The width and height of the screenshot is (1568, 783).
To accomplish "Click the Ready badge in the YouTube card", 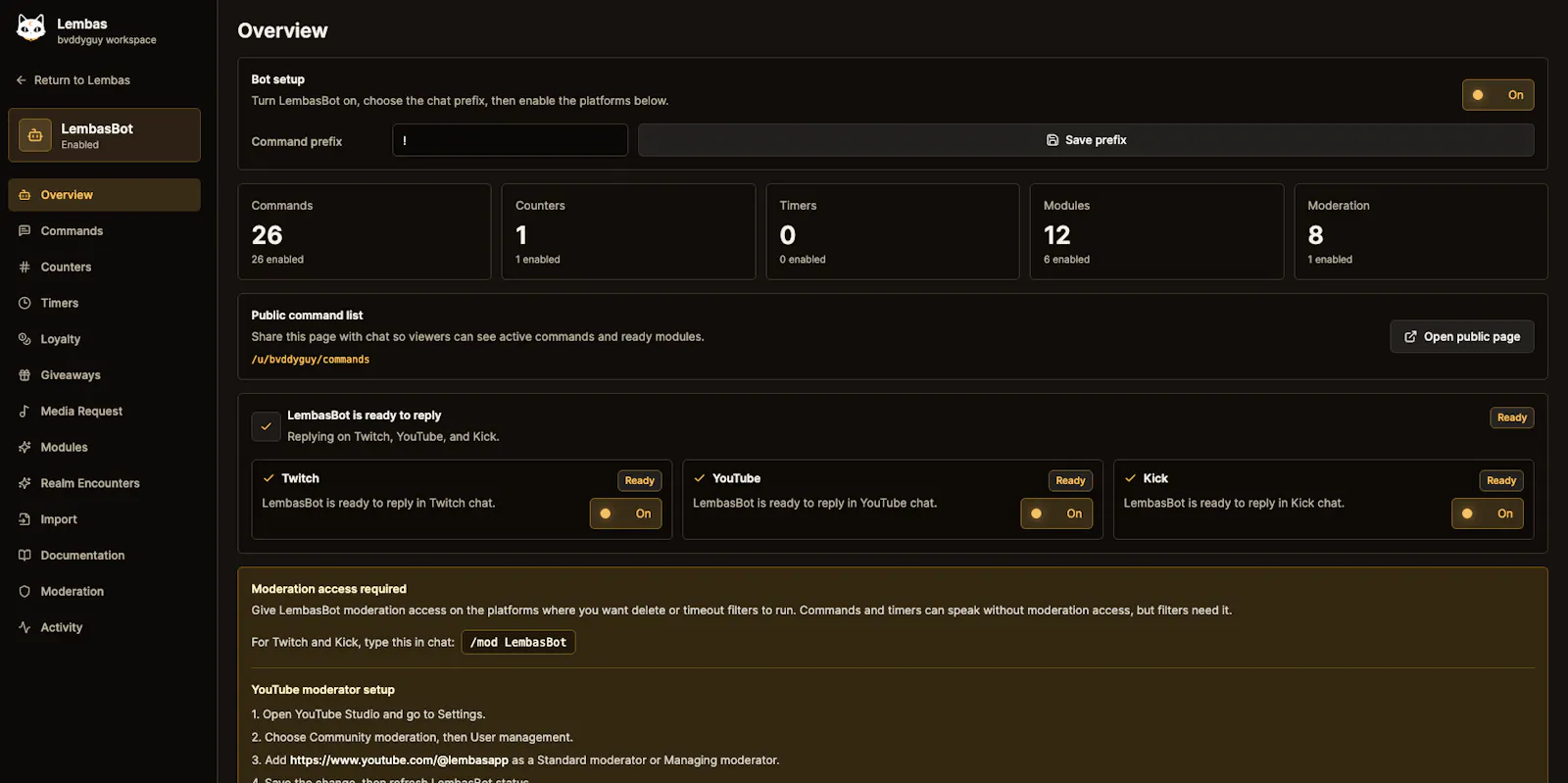I will click(1070, 481).
